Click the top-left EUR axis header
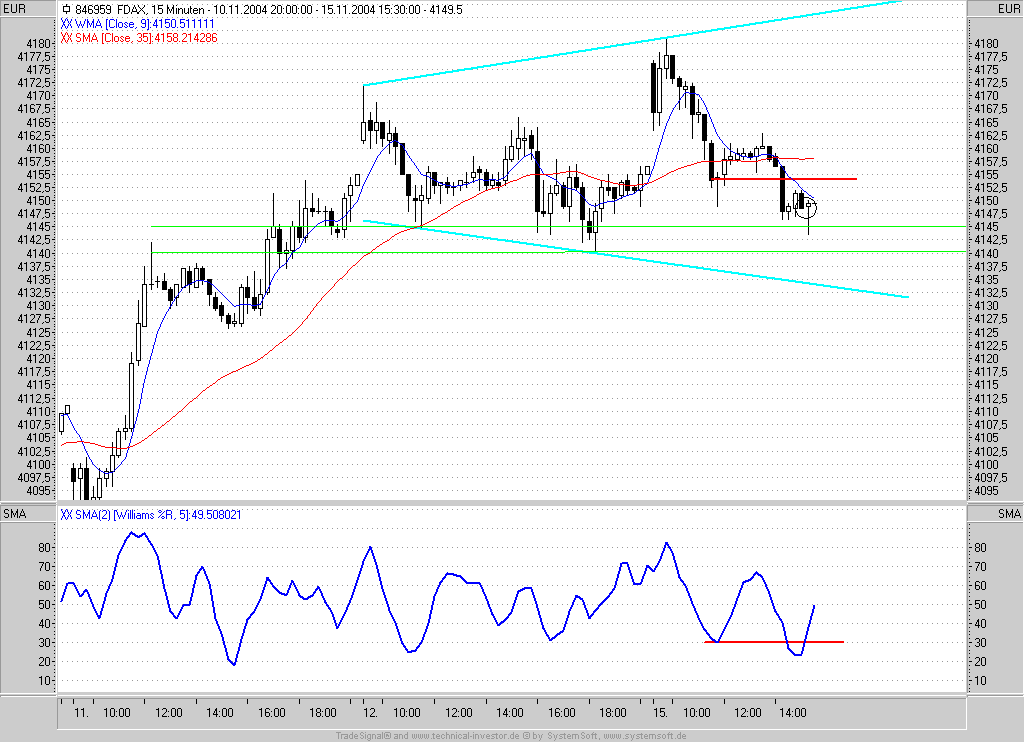Image resolution: width=1024 pixels, height=742 pixels. (x=15, y=8)
